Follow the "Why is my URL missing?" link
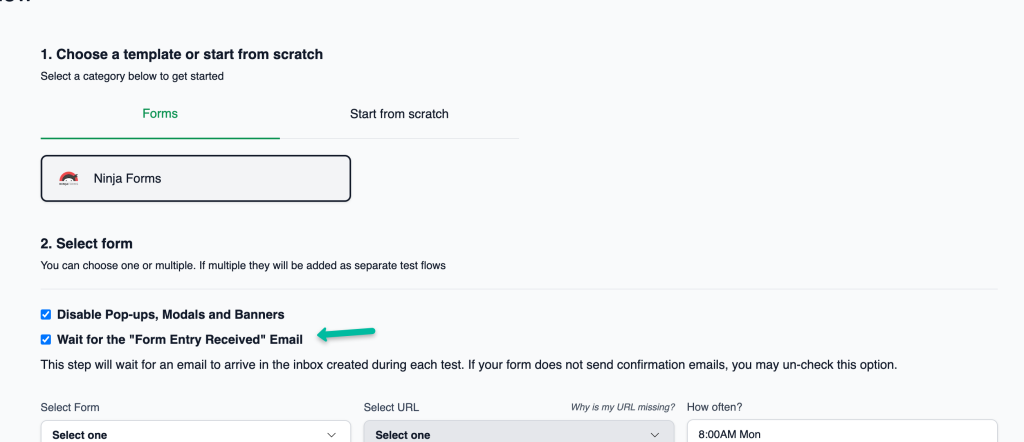The height and width of the screenshot is (442, 1024). point(623,407)
